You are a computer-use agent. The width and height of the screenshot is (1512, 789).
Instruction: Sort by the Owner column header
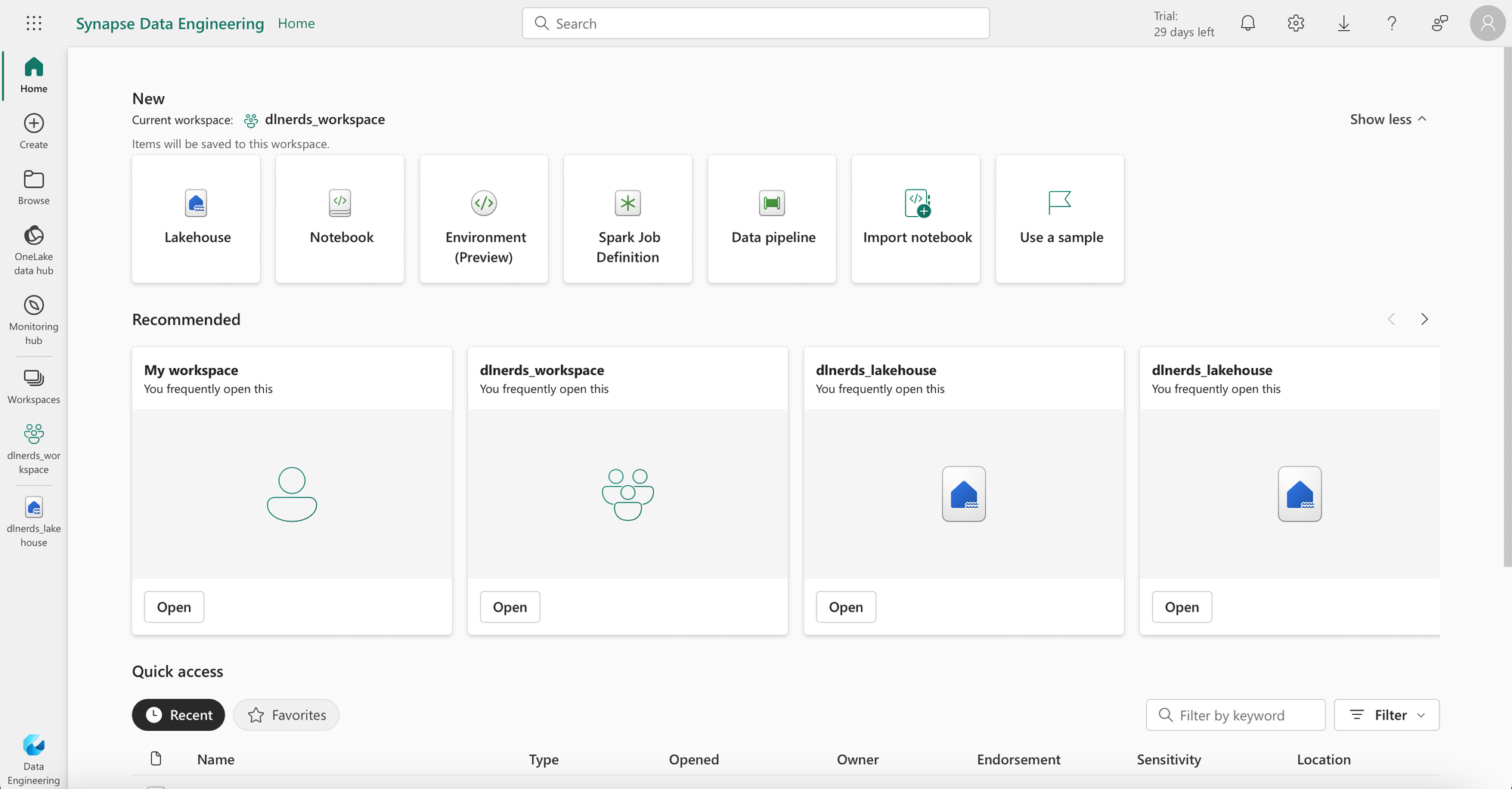pos(858,760)
